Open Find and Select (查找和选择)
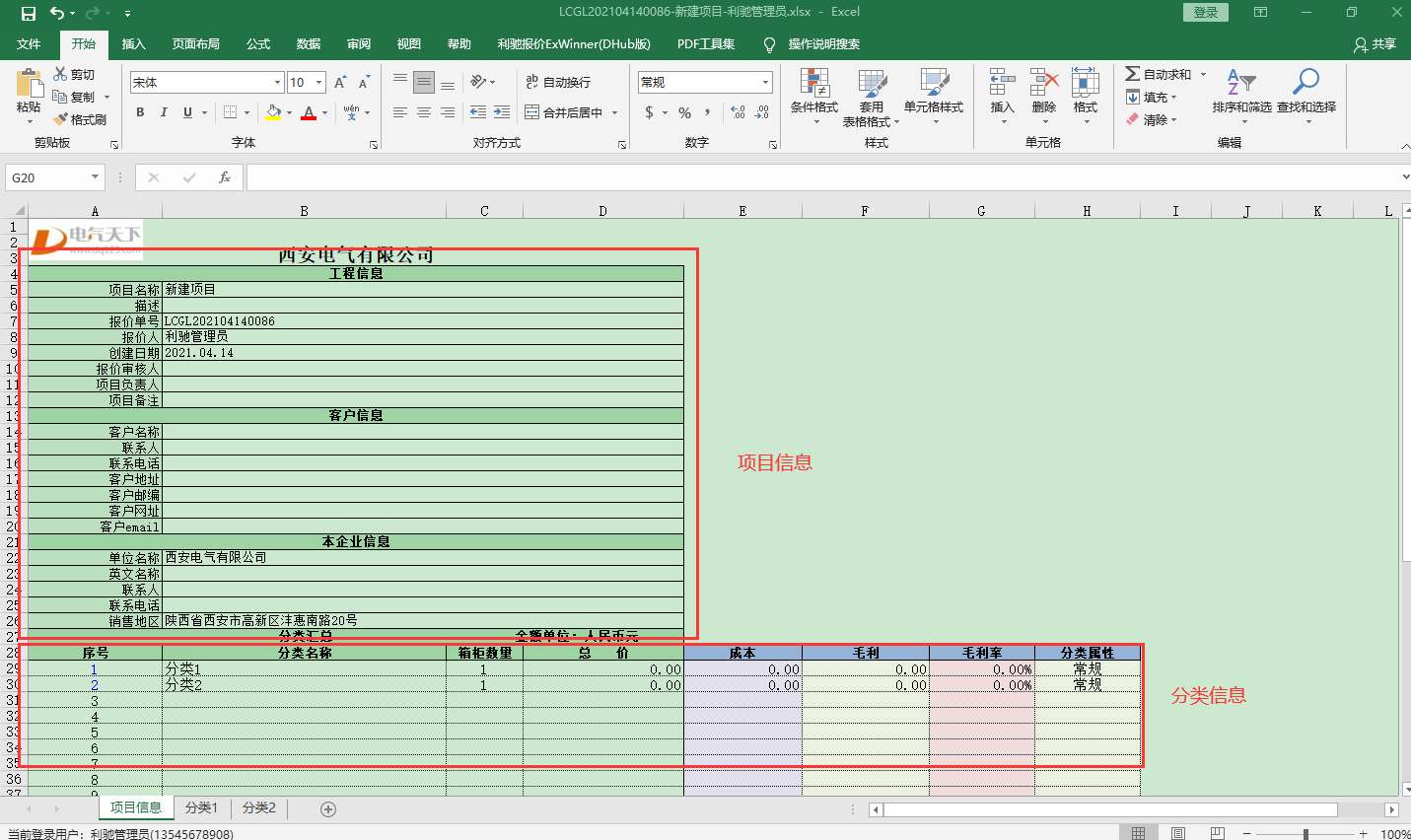 click(x=1306, y=96)
